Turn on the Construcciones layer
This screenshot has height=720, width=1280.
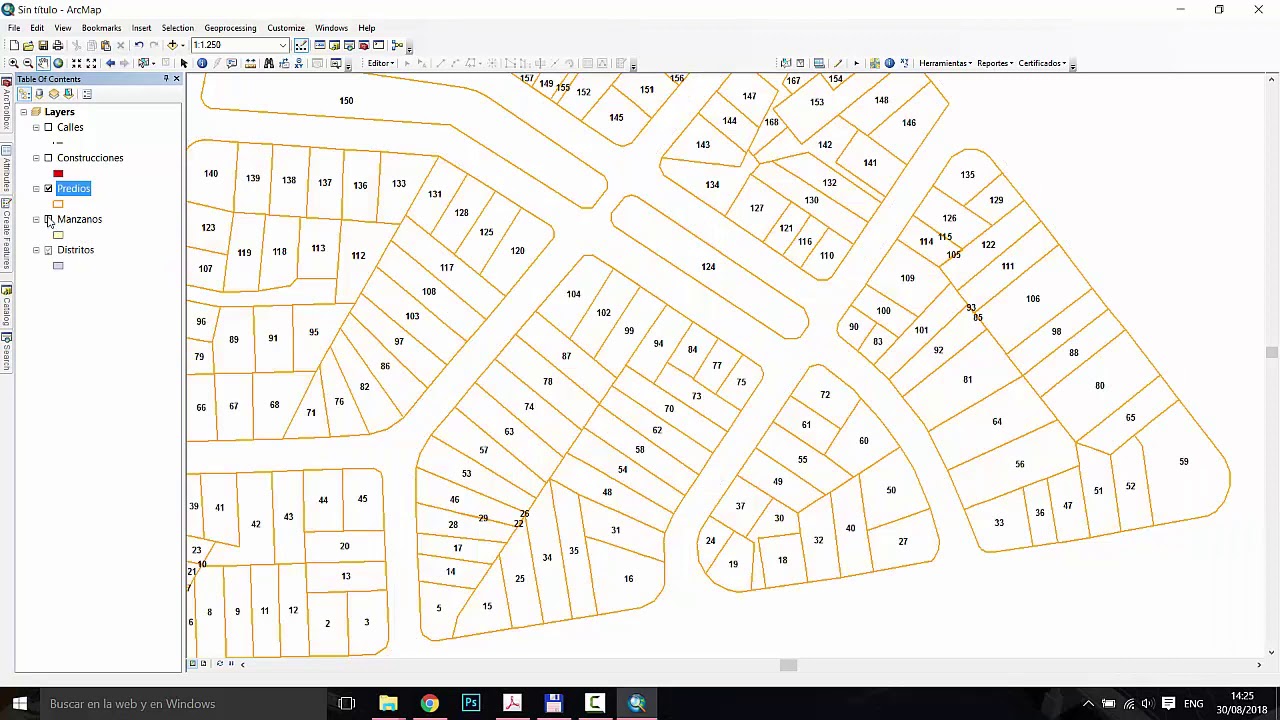[x=48, y=158]
